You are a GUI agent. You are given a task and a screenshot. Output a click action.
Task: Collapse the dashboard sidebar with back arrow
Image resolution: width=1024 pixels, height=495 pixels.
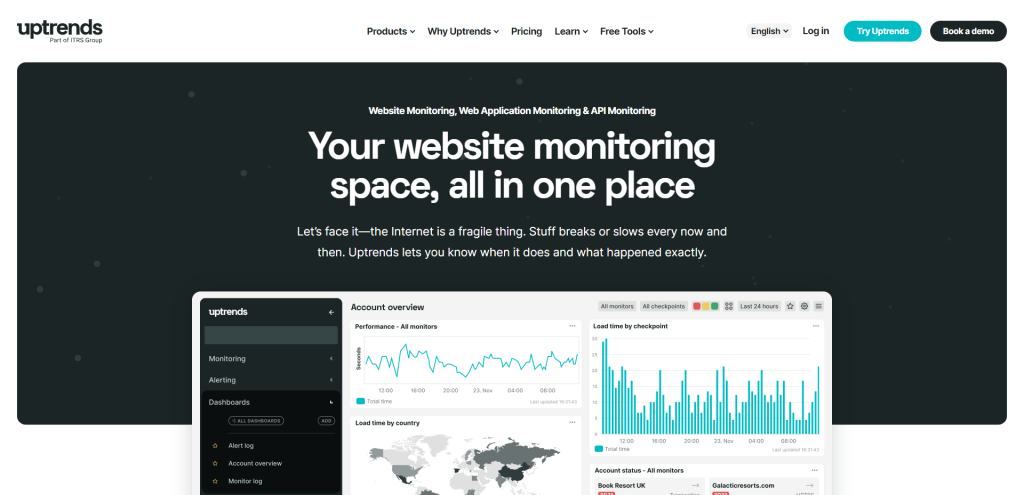pyautogui.click(x=332, y=312)
